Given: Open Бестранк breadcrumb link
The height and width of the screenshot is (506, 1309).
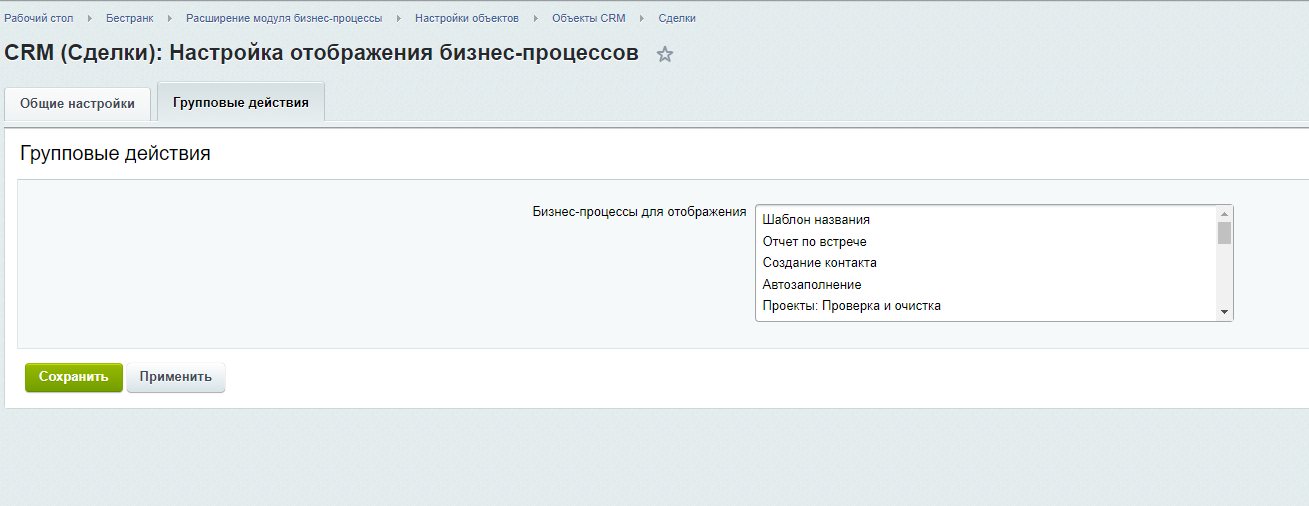Looking at the screenshot, I should (130, 18).
